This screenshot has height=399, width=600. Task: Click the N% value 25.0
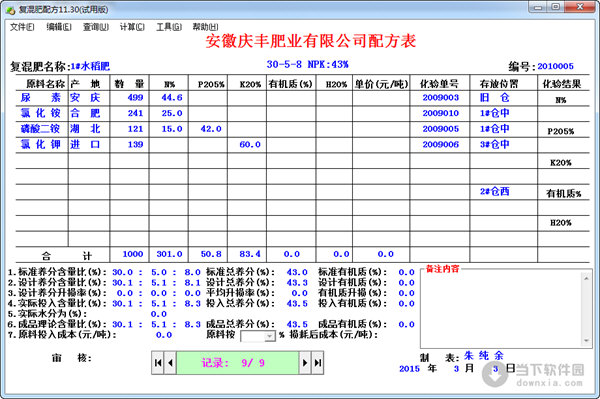coord(172,113)
